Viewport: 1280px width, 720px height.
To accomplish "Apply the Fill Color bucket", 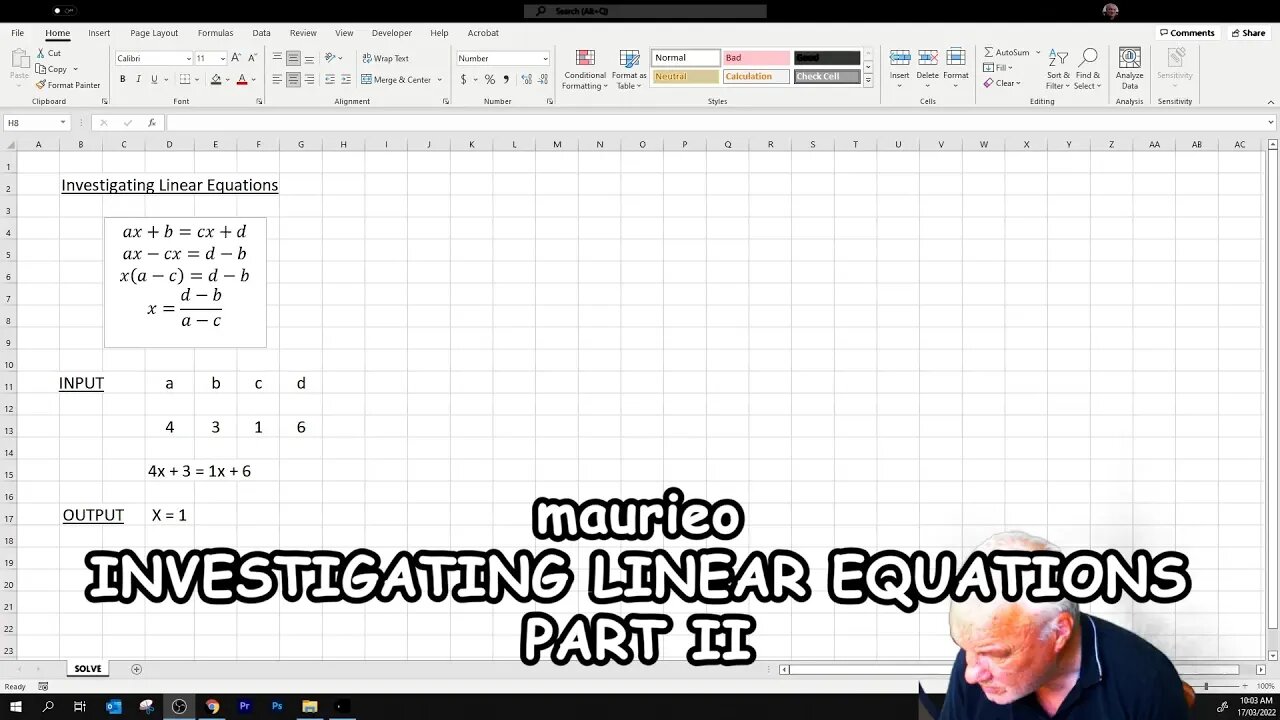I will 215,79.
